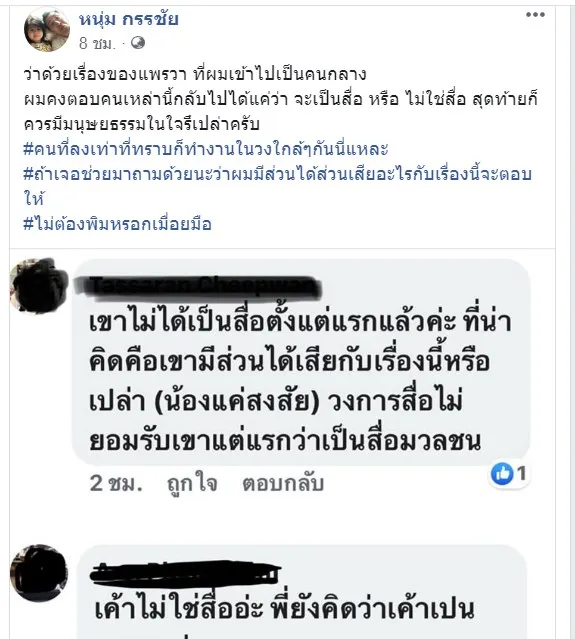Open post author's profile picture

(47, 29)
